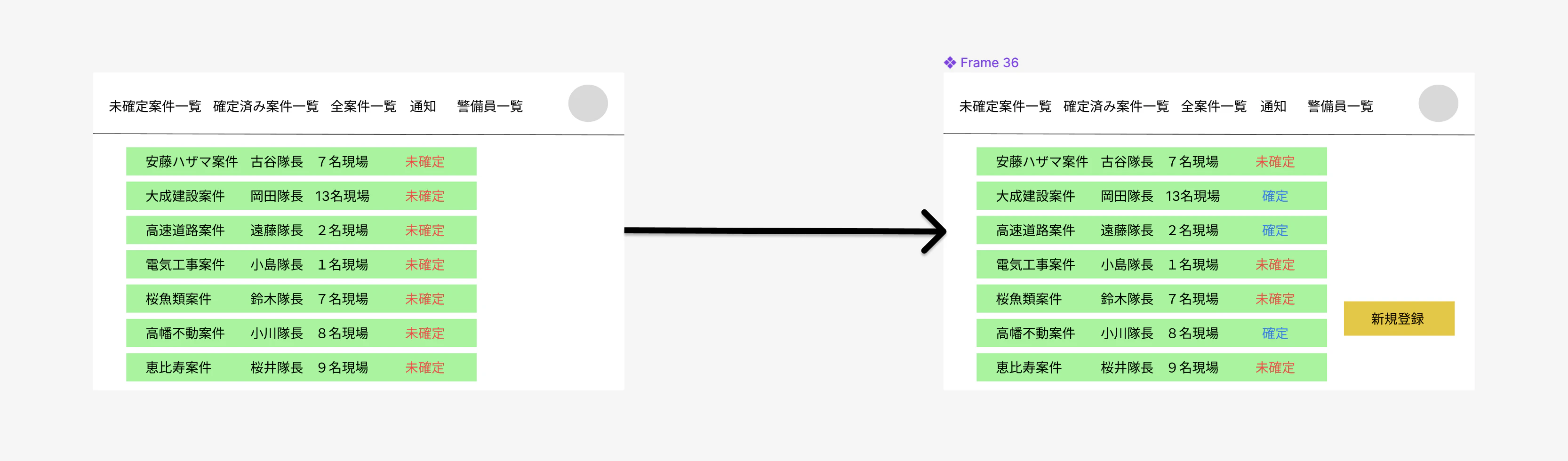Open 通知 in the Frame 36 nav
The image size is (1568, 461).
pyautogui.click(x=1273, y=106)
